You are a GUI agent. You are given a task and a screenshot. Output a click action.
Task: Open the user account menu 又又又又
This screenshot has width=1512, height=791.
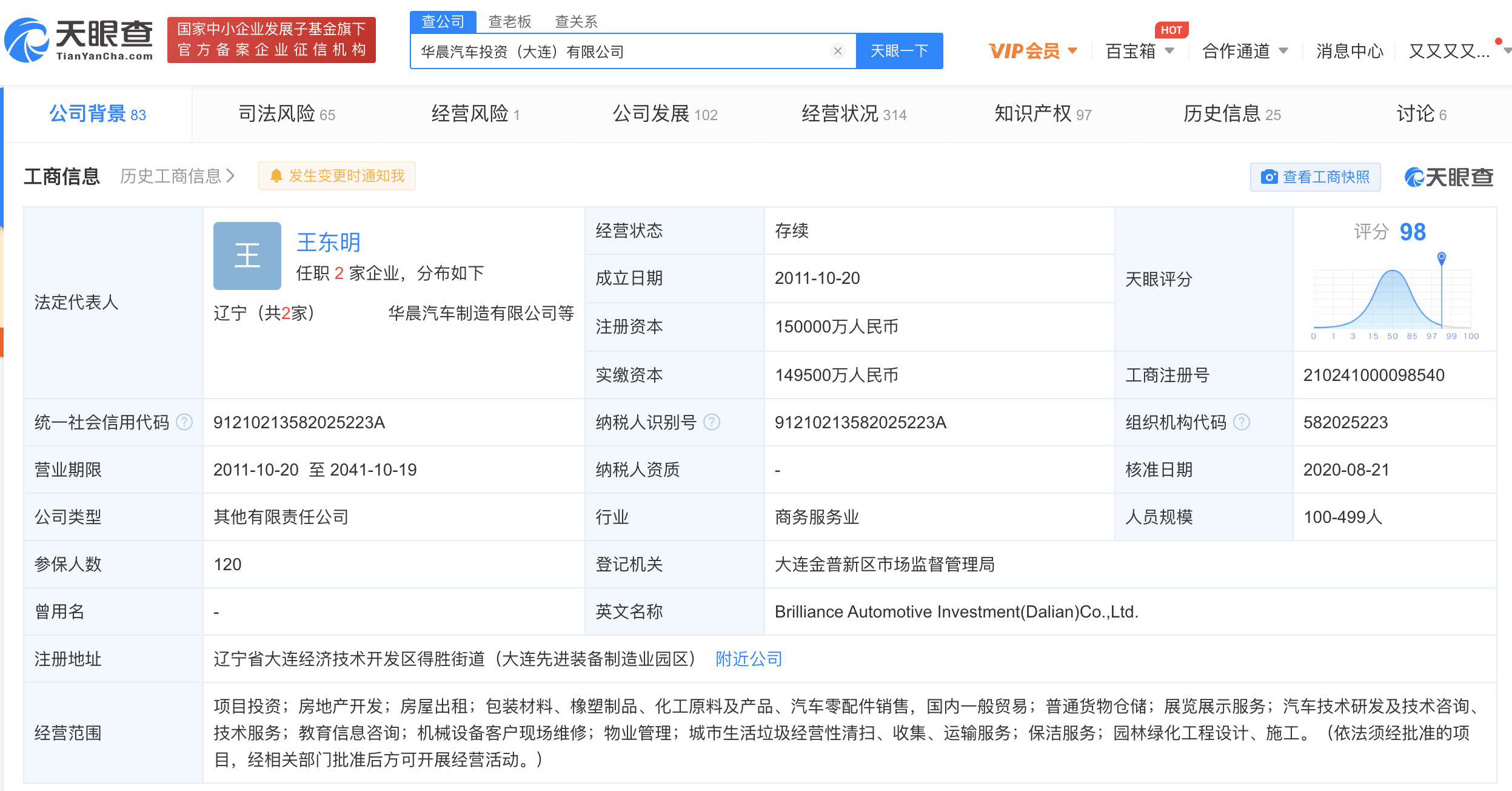(x=1459, y=51)
